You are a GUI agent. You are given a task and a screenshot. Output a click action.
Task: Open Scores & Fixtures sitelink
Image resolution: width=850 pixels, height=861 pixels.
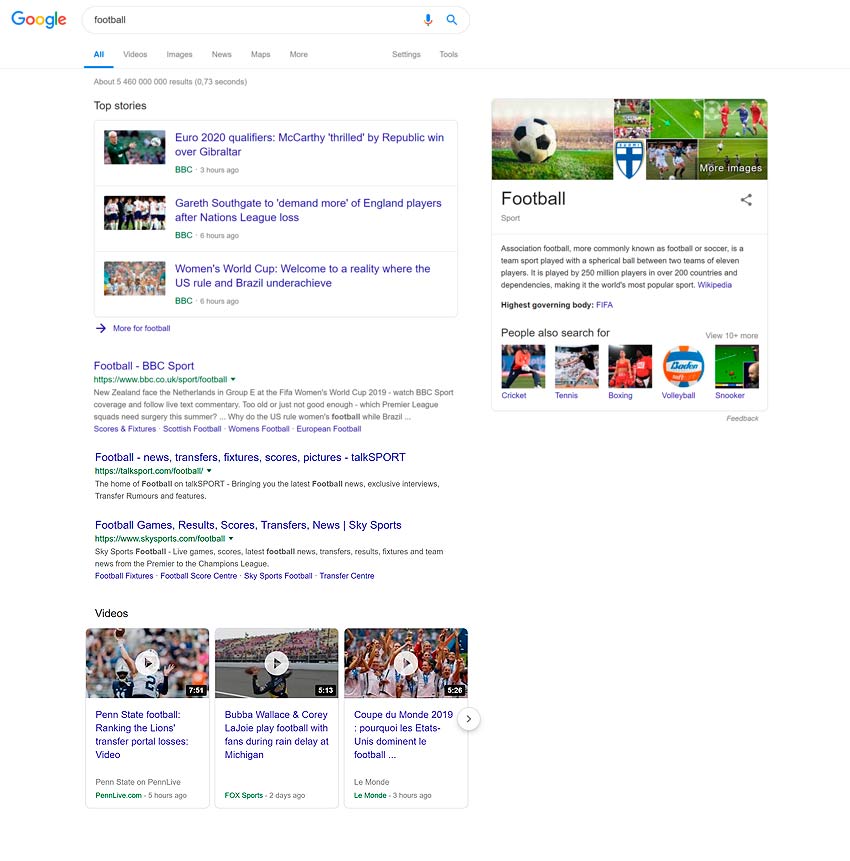(x=125, y=429)
